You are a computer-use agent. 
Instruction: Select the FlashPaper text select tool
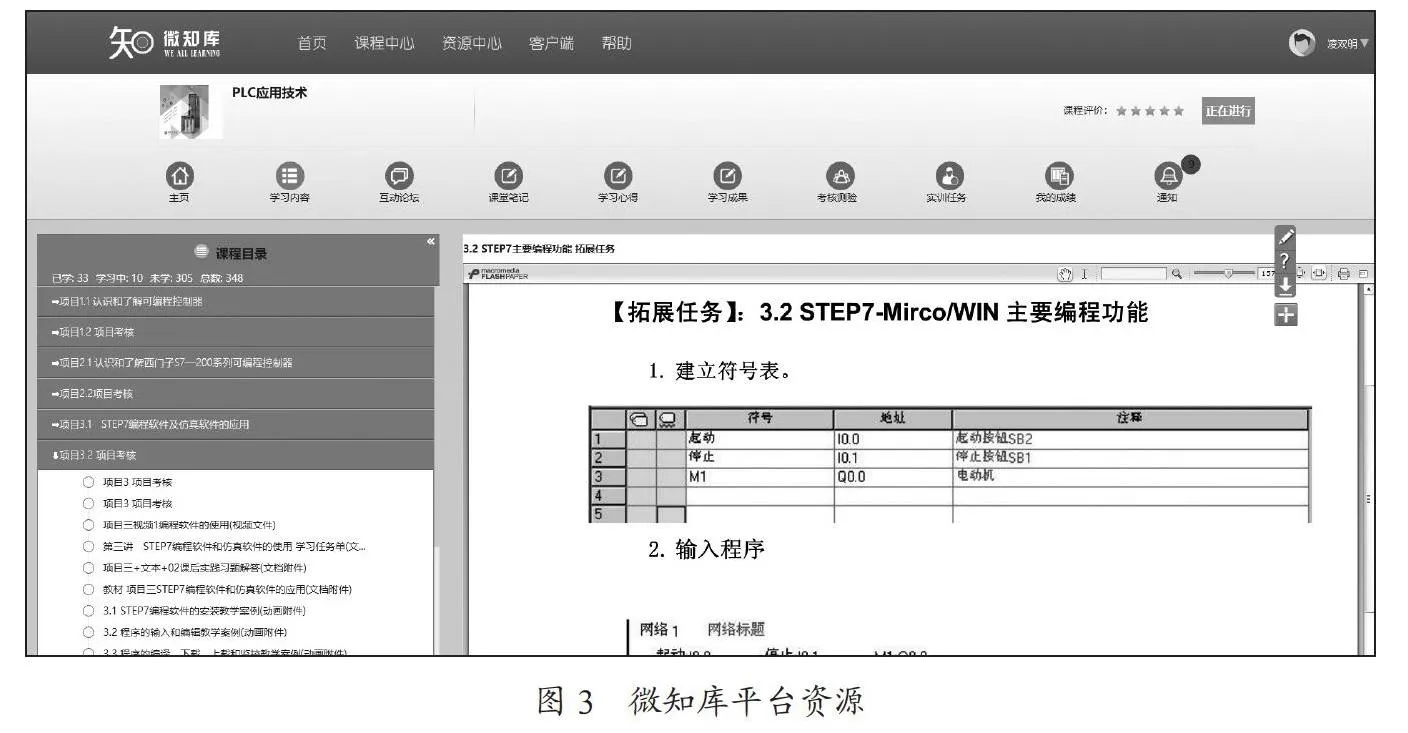coord(1084,274)
